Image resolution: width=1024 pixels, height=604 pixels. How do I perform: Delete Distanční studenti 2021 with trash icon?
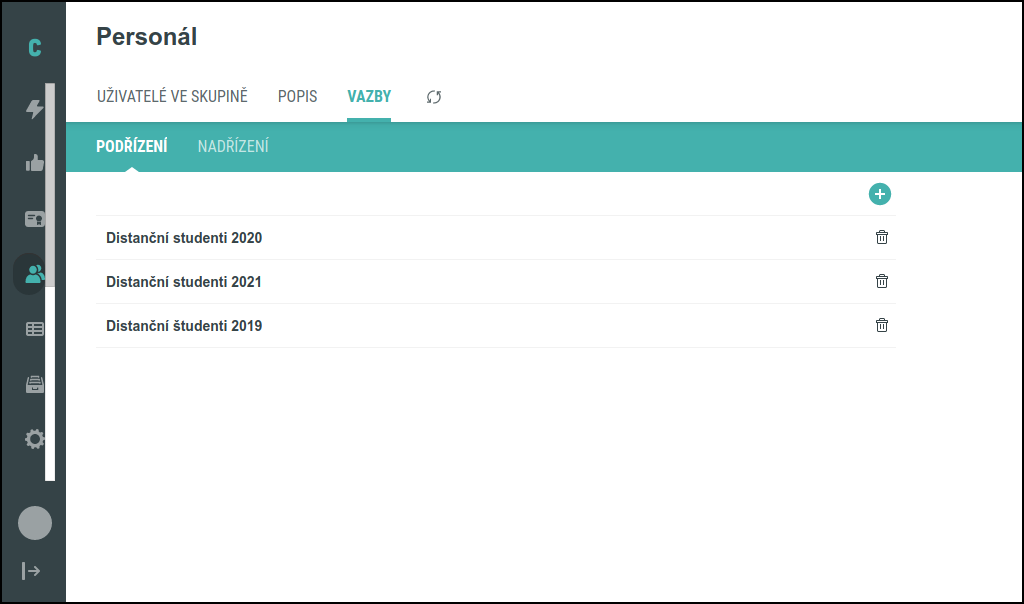[x=881, y=281]
